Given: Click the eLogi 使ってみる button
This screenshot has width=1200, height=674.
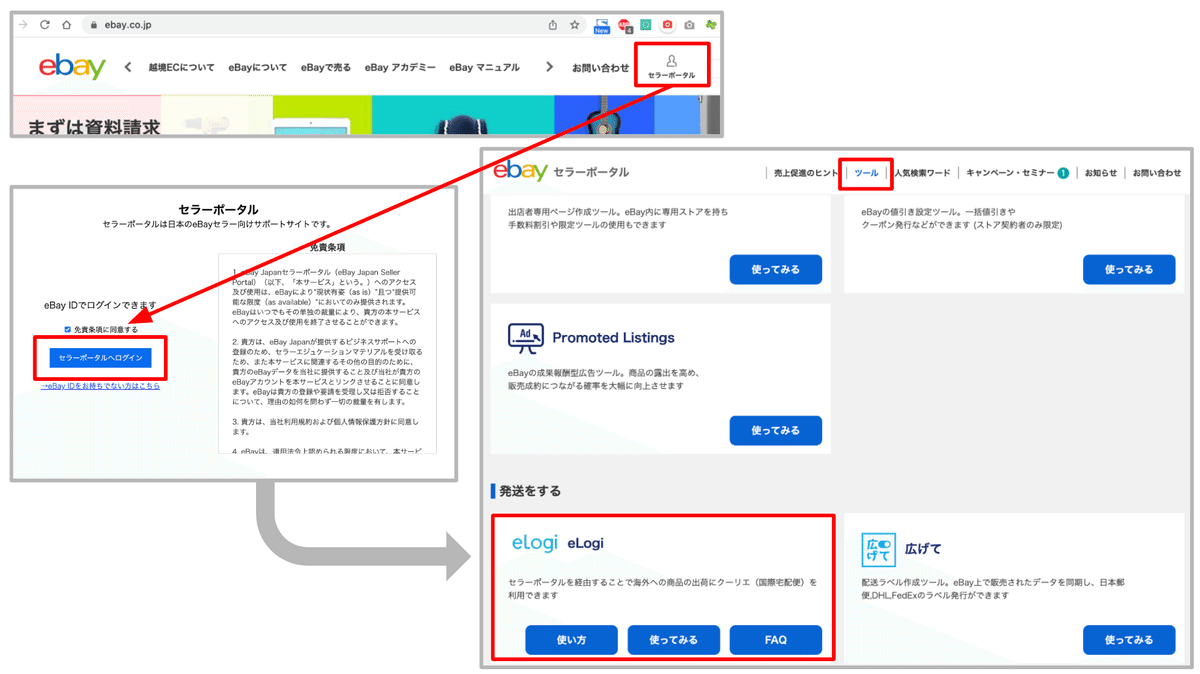Looking at the screenshot, I should [x=674, y=640].
